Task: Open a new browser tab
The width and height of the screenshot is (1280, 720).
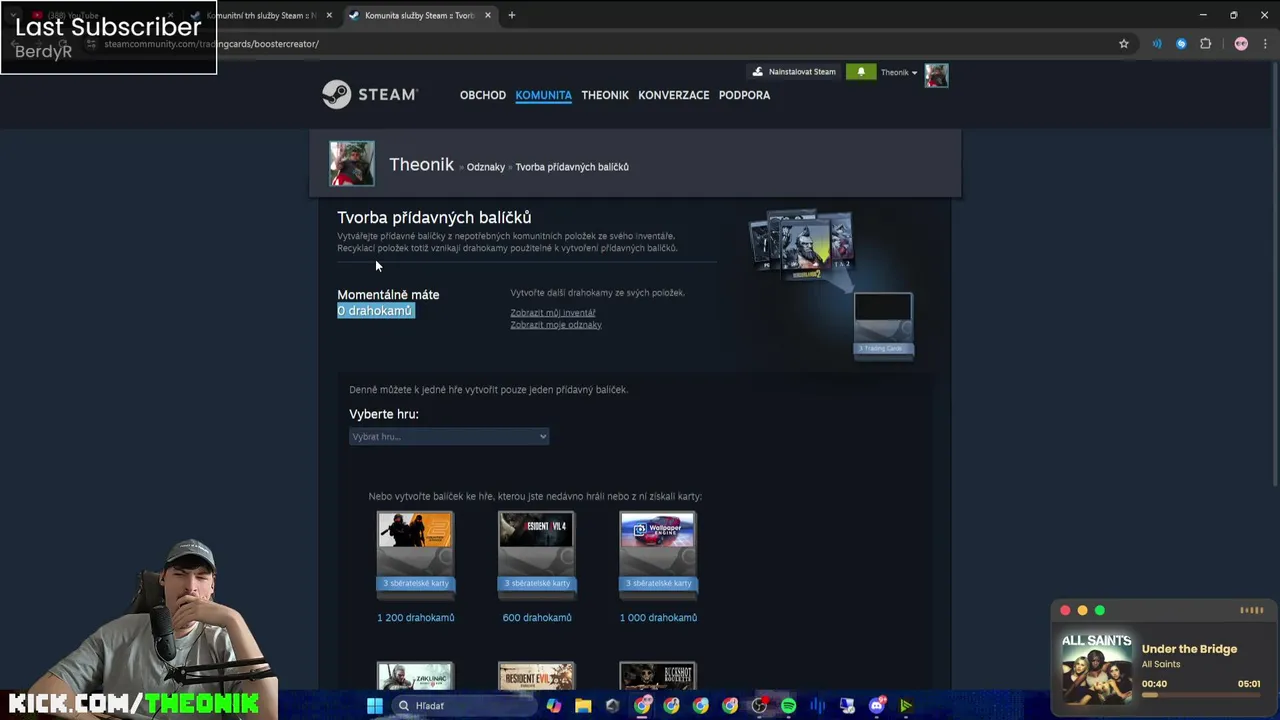Action: click(511, 15)
